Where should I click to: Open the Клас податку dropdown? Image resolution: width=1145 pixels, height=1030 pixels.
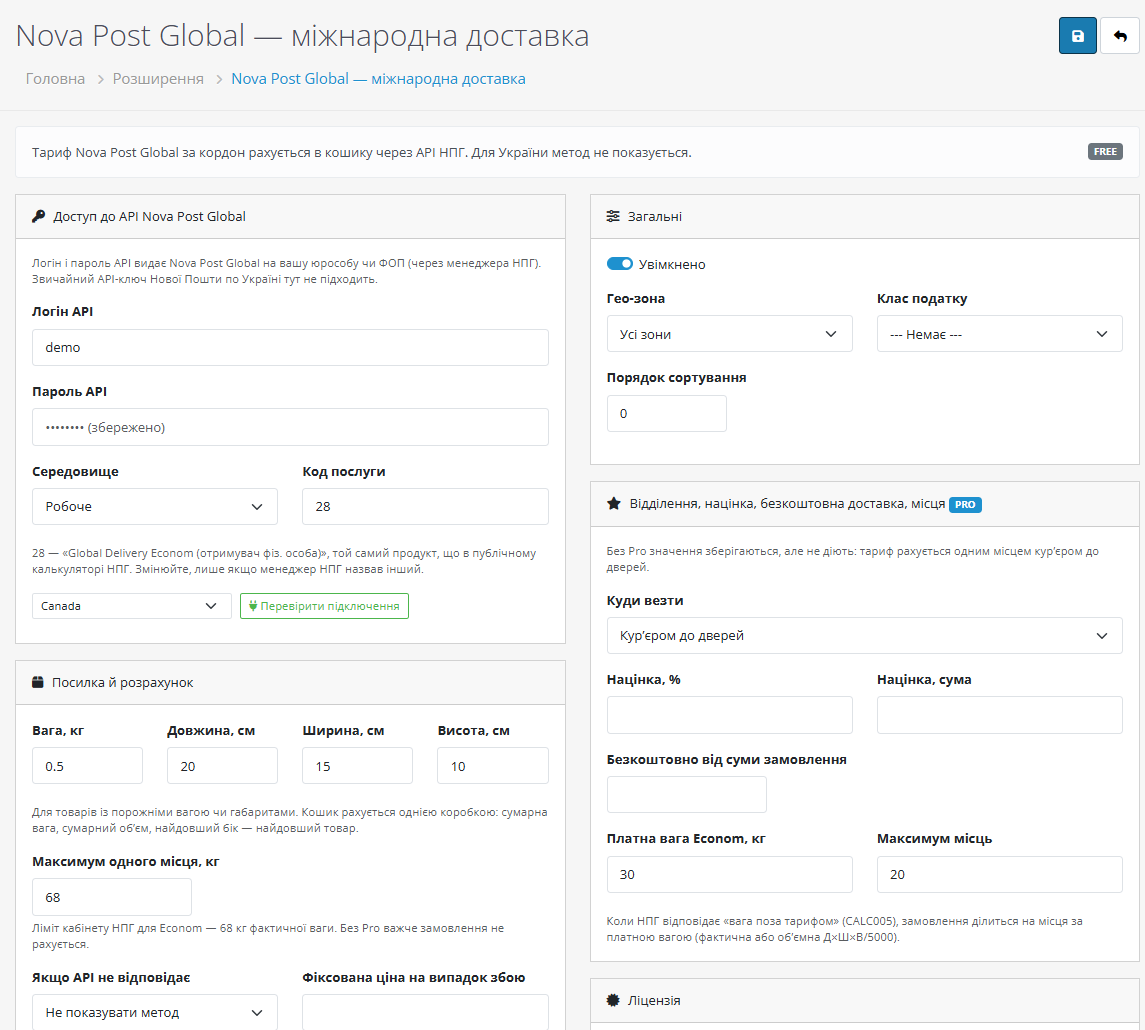(x=999, y=334)
